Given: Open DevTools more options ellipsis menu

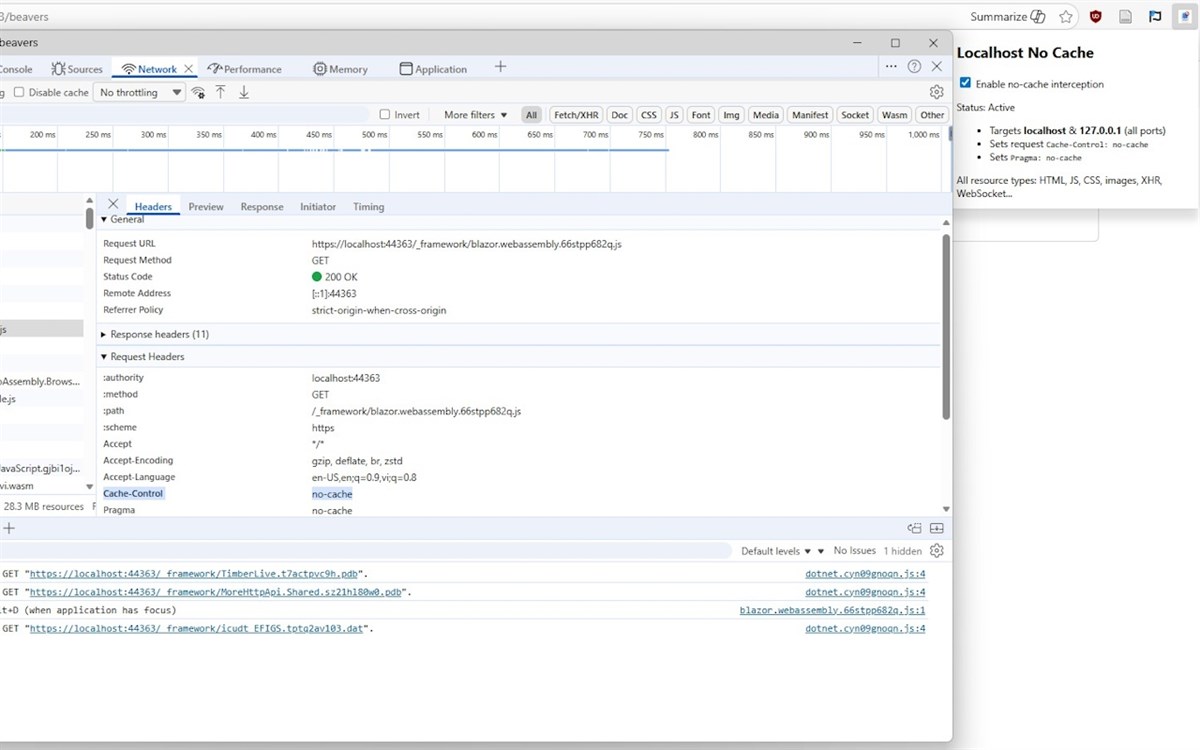Looking at the screenshot, I should click(x=891, y=66).
